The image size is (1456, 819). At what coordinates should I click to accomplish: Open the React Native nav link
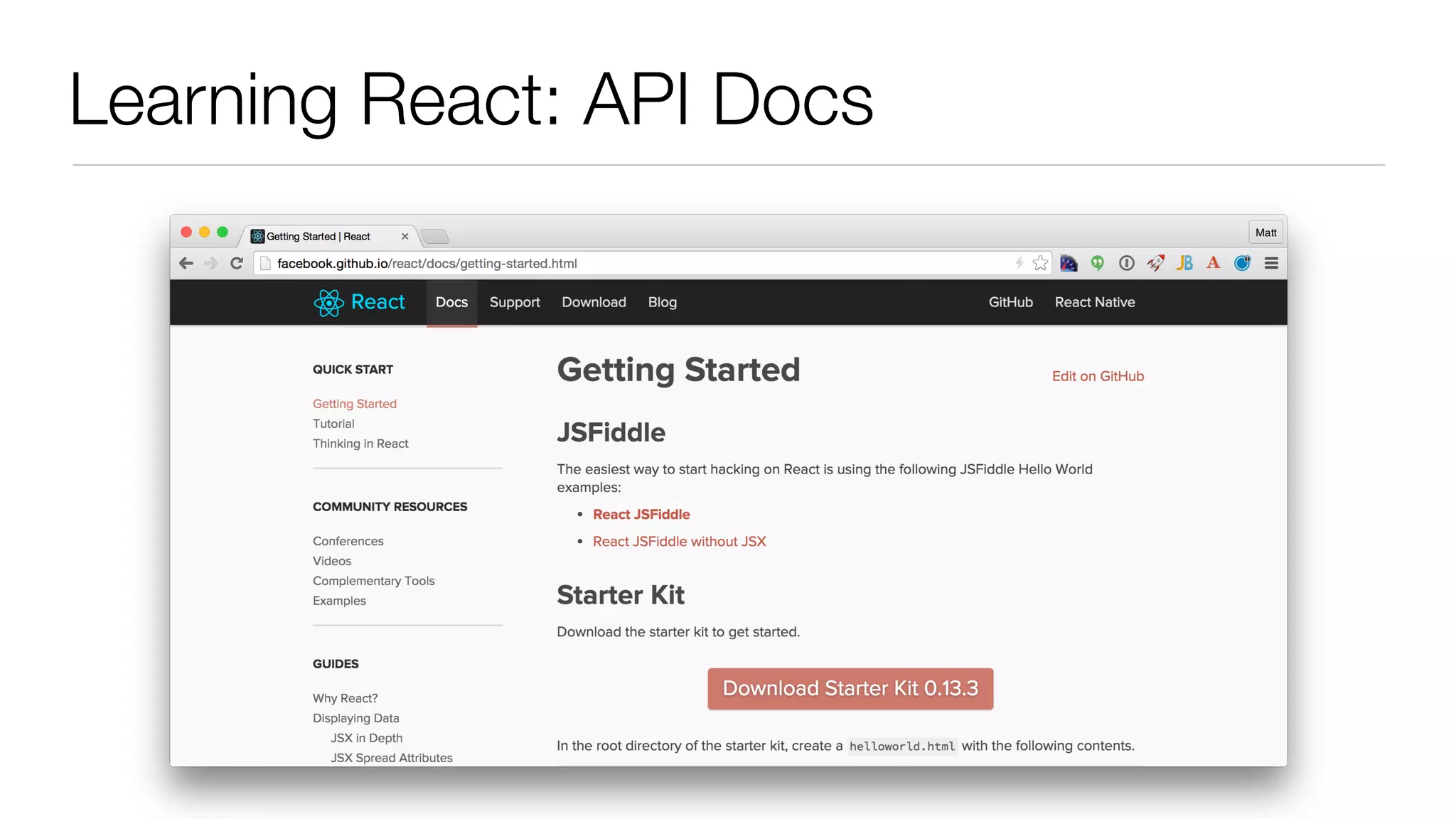(x=1095, y=302)
